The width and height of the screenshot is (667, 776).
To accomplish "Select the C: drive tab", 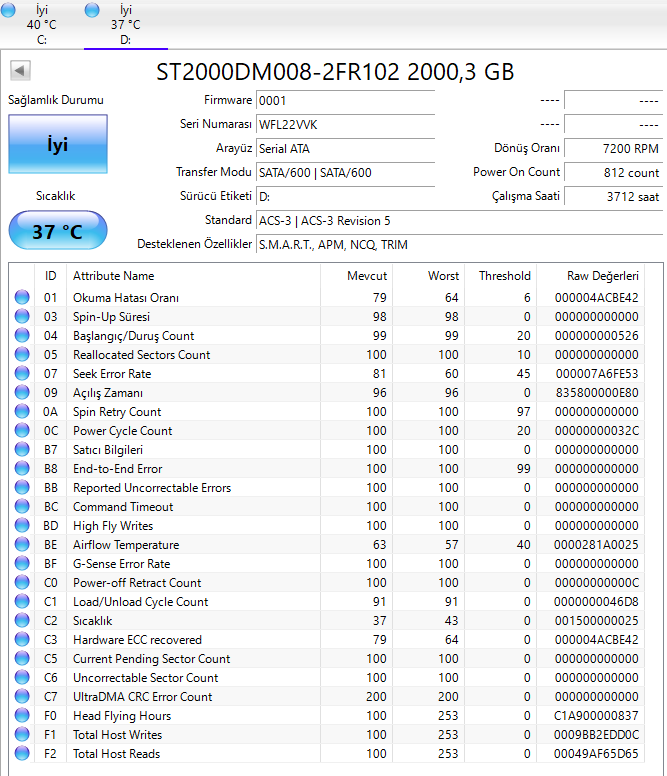I will click(42, 24).
